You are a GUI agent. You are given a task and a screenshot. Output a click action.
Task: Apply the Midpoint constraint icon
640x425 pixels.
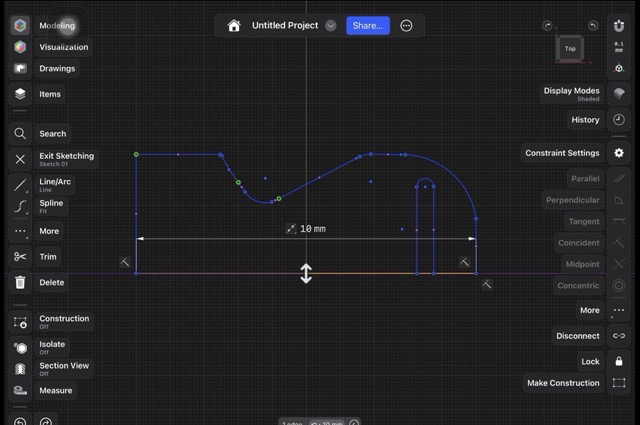pos(619,264)
